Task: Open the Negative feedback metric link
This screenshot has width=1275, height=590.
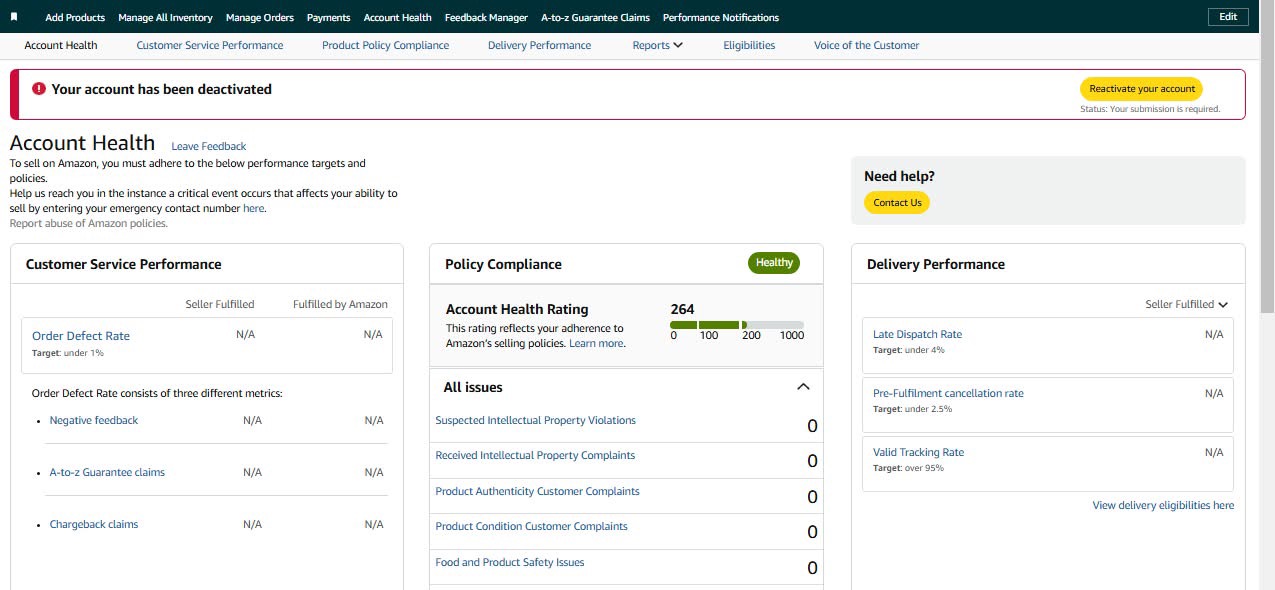Action: point(94,420)
